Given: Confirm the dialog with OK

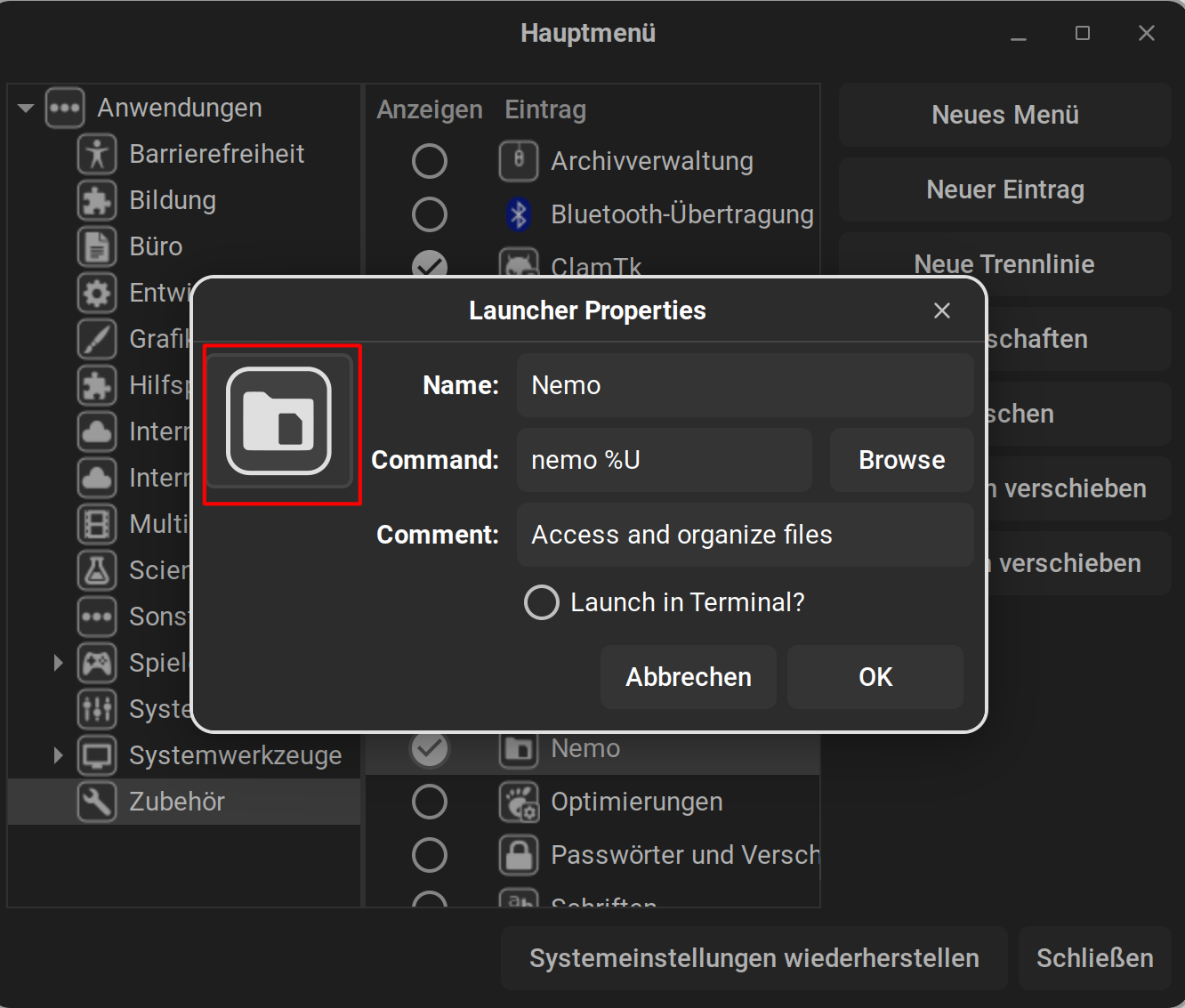Looking at the screenshot, I should click(x=875, y=677).
